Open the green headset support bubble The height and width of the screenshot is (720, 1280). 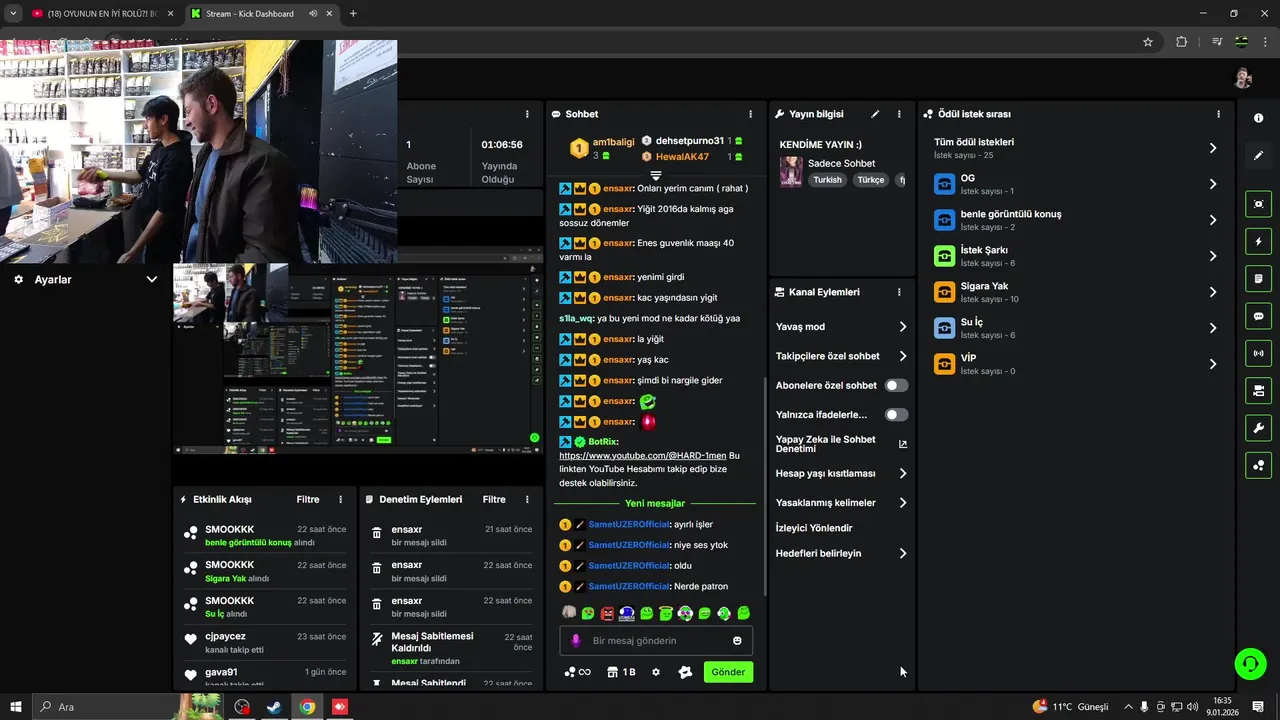click(1250, 664)
